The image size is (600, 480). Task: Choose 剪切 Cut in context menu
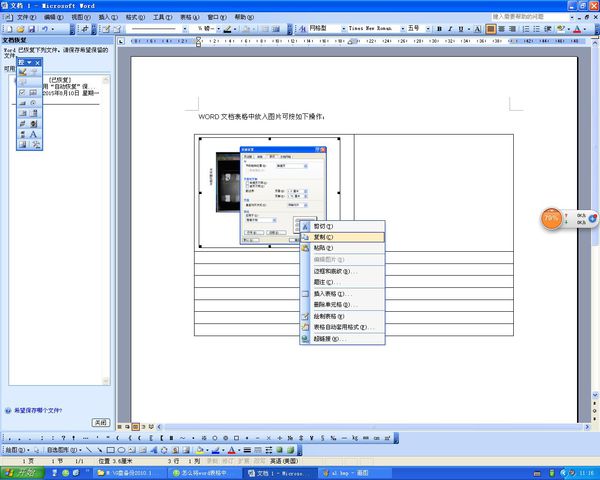click(x=342, y=227)
